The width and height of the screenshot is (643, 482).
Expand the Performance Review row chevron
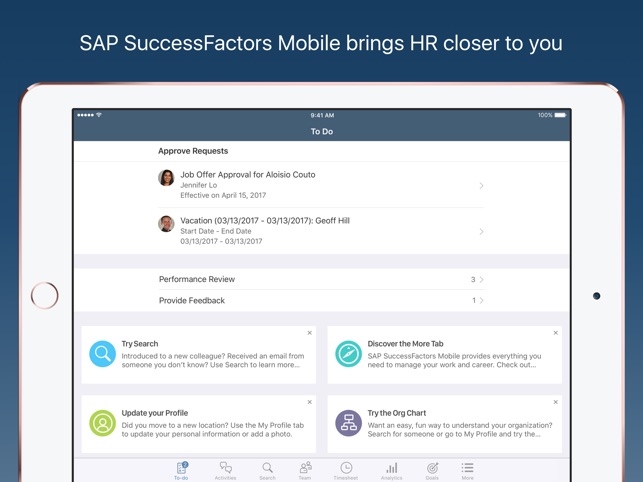tap(481, 279)
